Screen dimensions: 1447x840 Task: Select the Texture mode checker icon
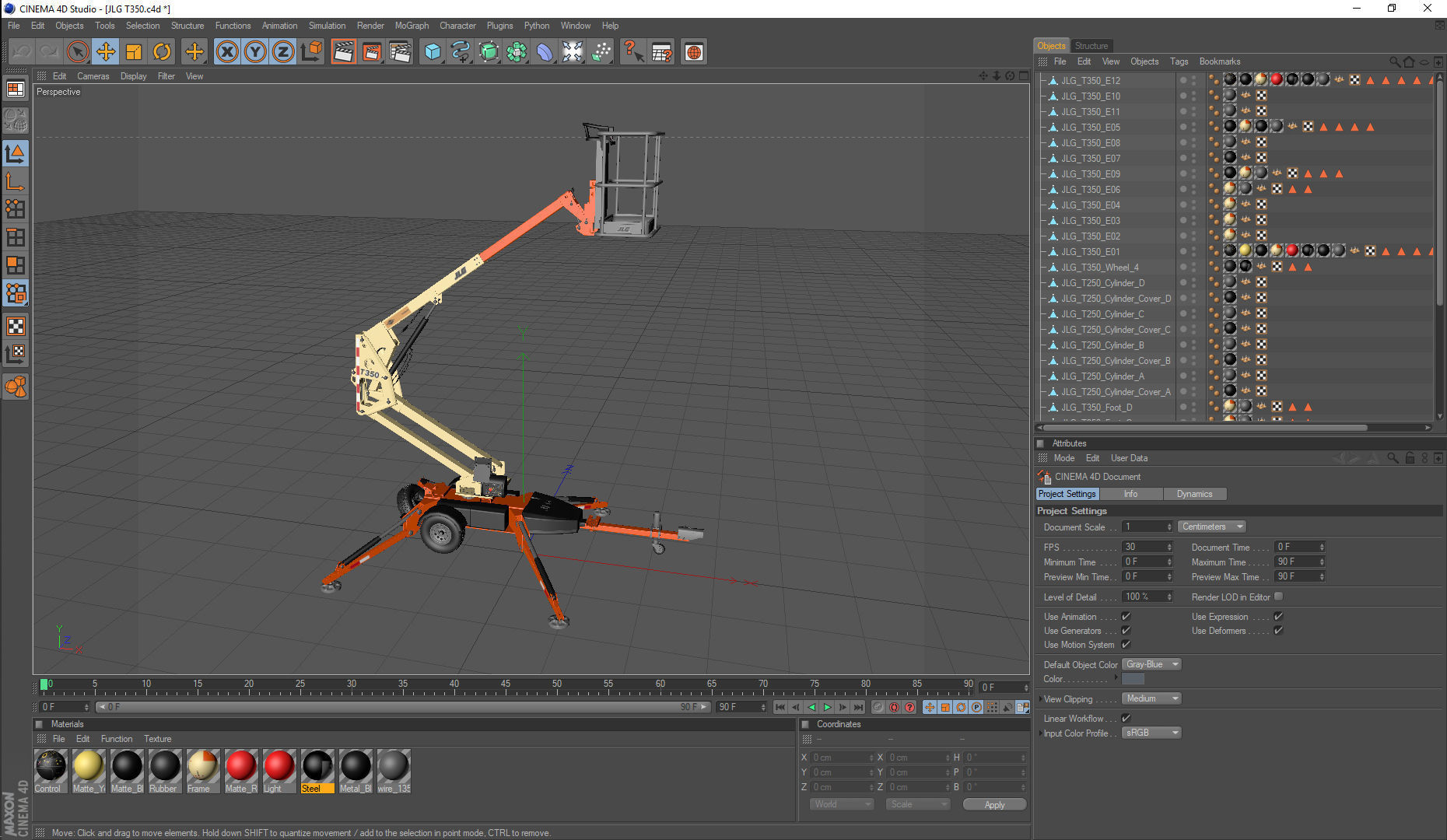[16, 326]
